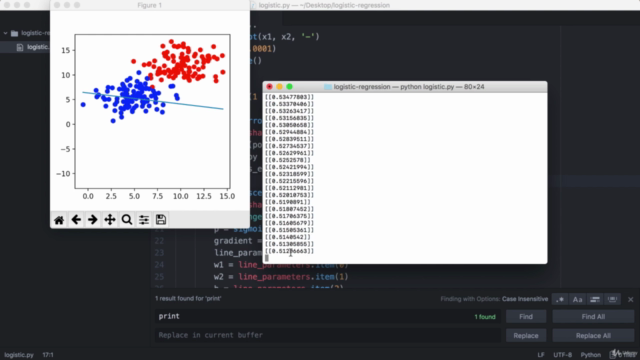Click code line number 23 in gutter

[x=159, y=253]
